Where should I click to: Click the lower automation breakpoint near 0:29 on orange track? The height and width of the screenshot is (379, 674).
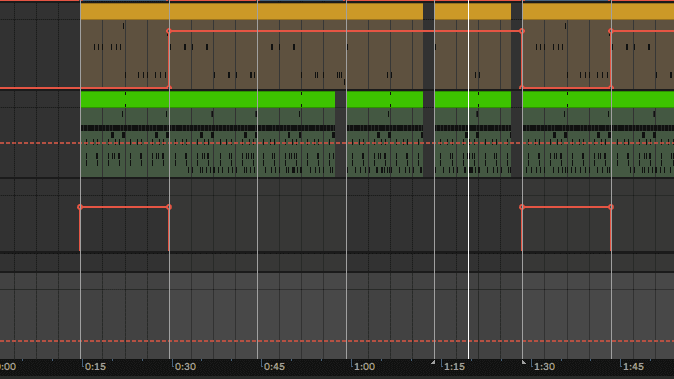pos(169,88)
